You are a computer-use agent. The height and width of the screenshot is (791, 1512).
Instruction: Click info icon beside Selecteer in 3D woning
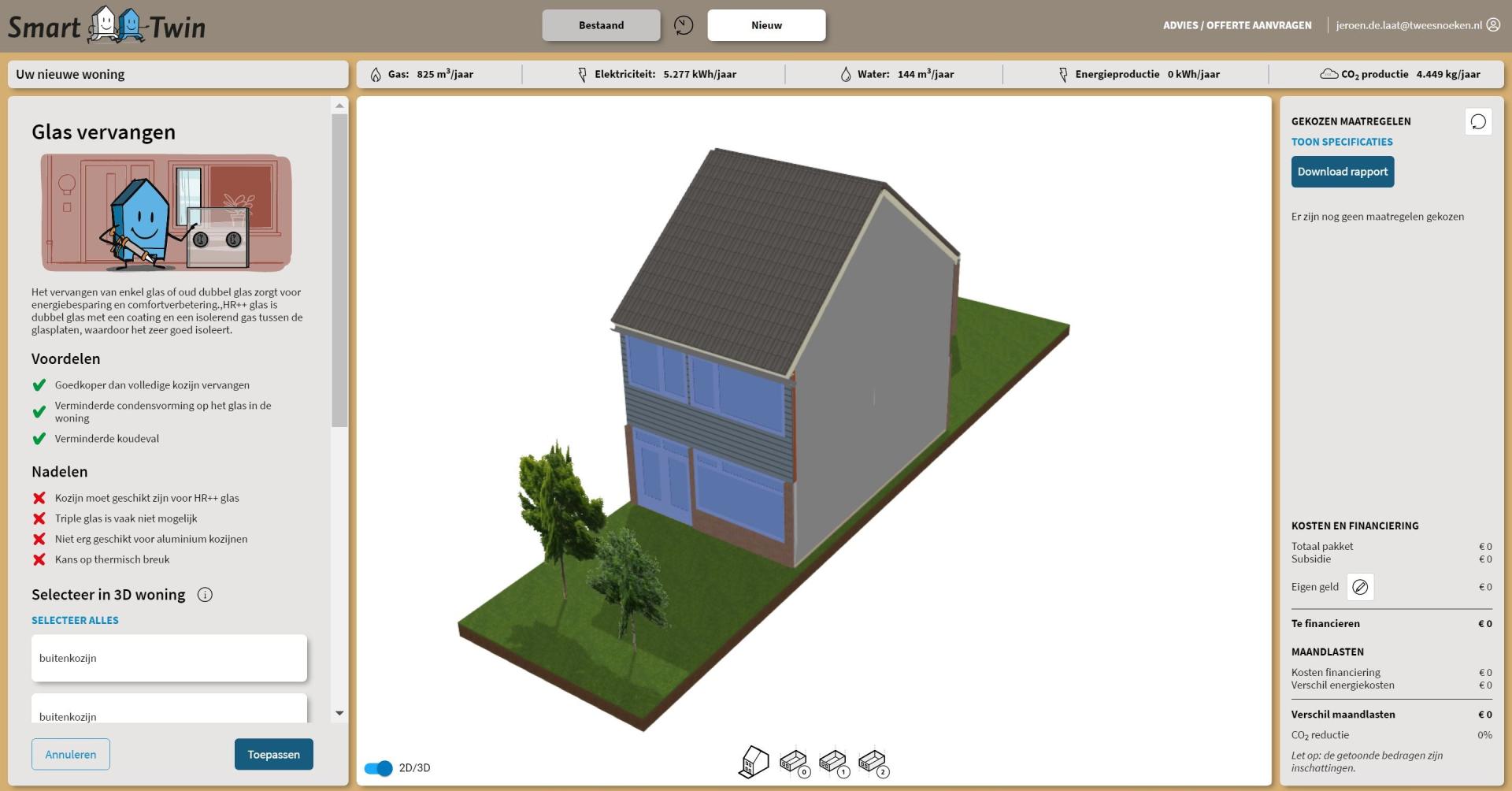tap(205, 595)
